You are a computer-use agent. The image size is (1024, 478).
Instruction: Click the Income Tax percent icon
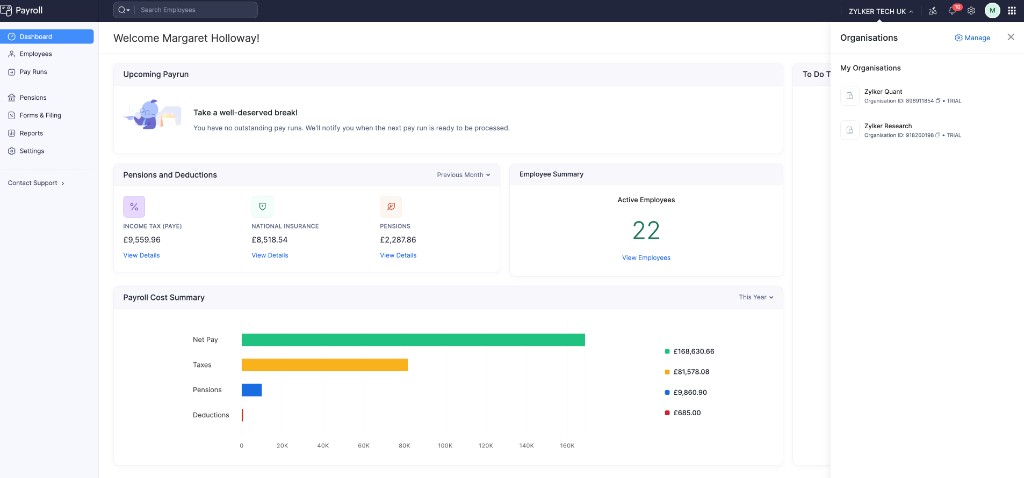pos(134,206)
